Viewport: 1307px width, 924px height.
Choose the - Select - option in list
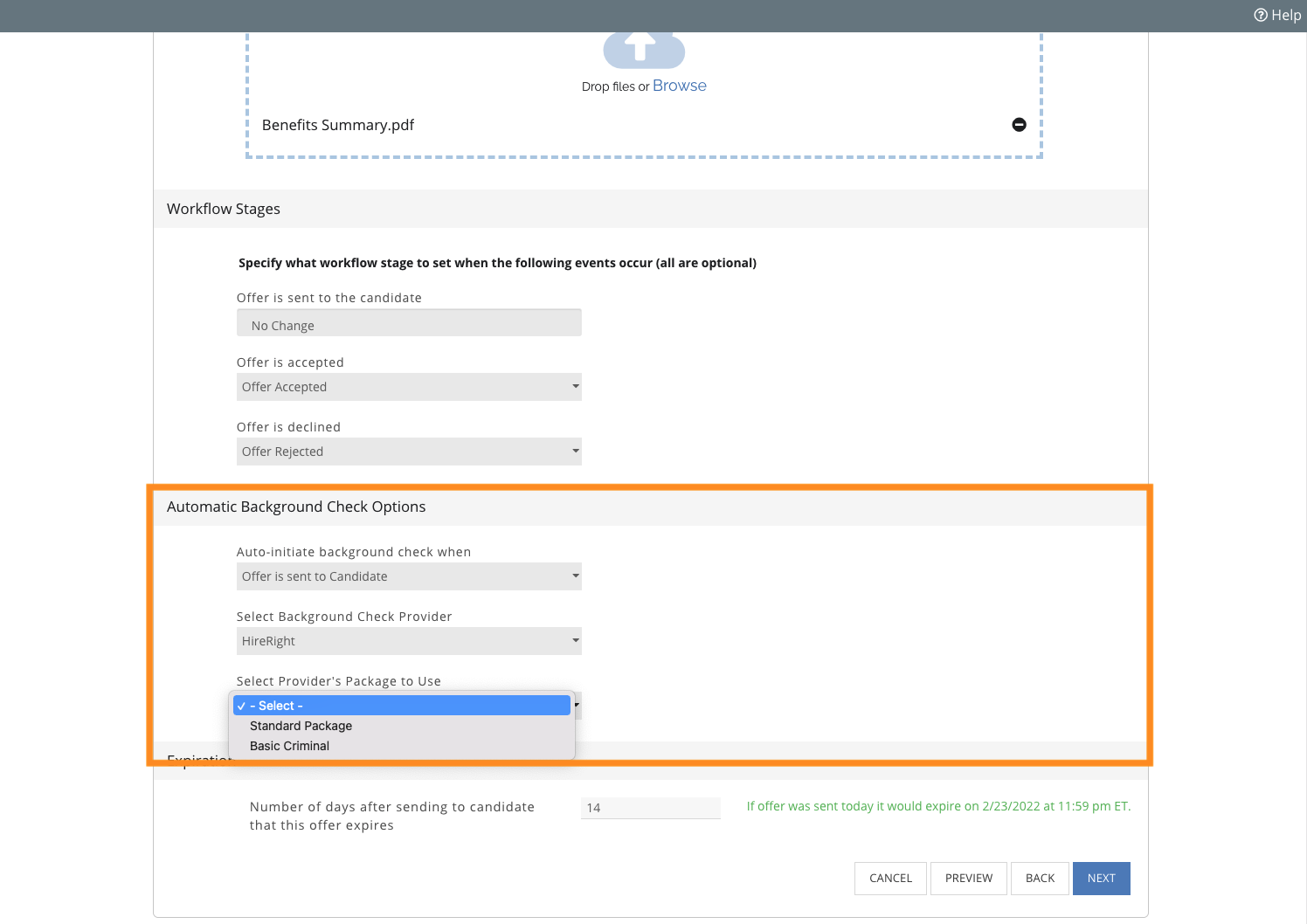point(401,706)
